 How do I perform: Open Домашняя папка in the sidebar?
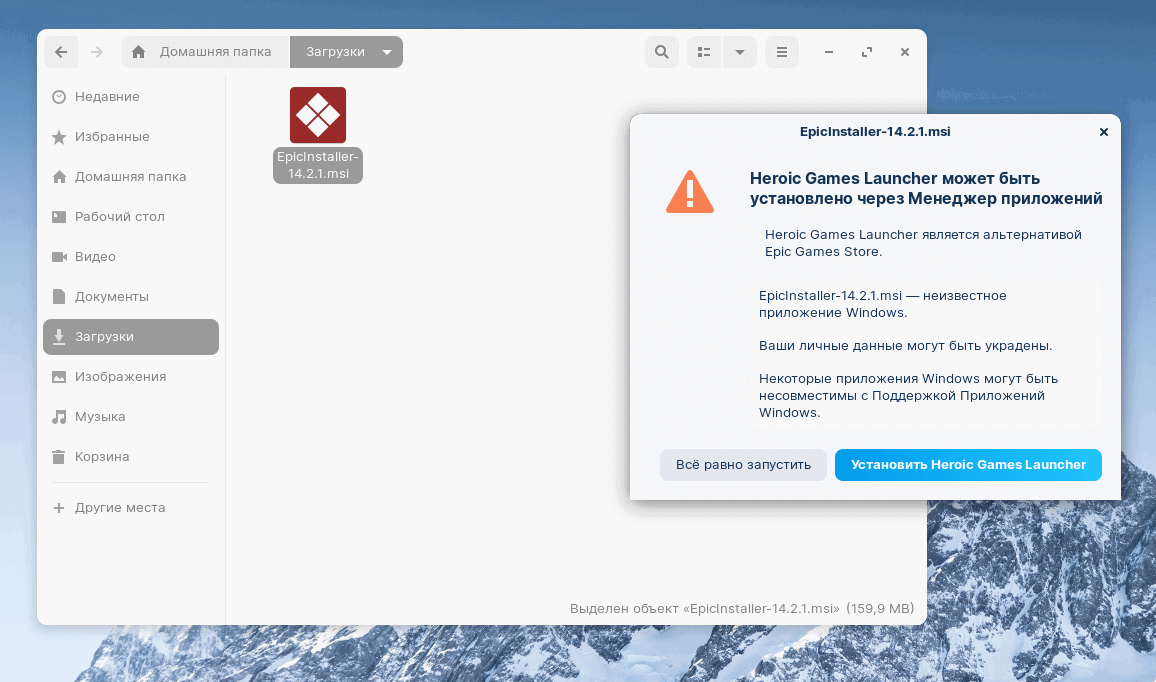(x=130, y=177)
